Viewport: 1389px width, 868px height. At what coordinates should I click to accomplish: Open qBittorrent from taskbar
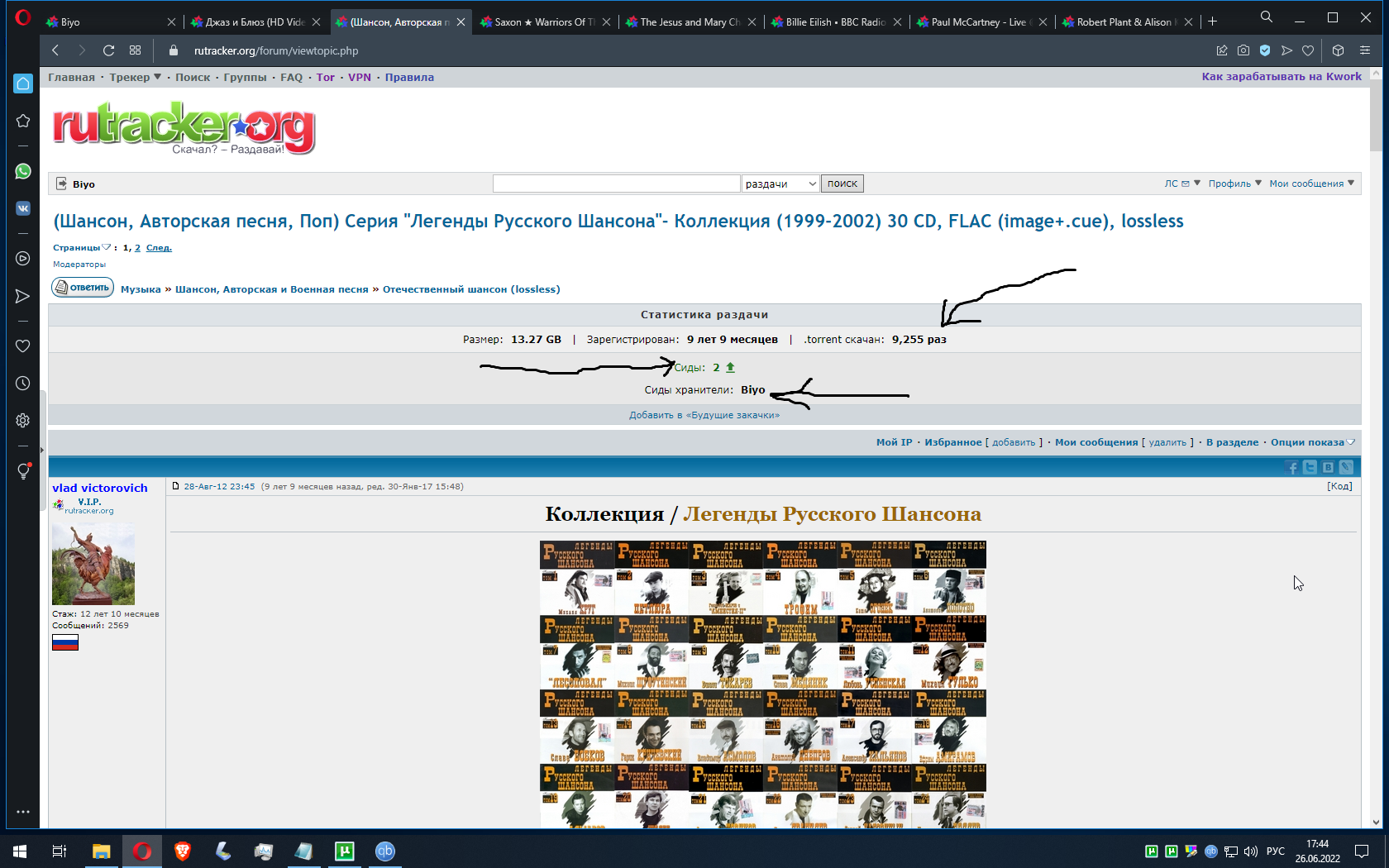(x=385, y=851)
